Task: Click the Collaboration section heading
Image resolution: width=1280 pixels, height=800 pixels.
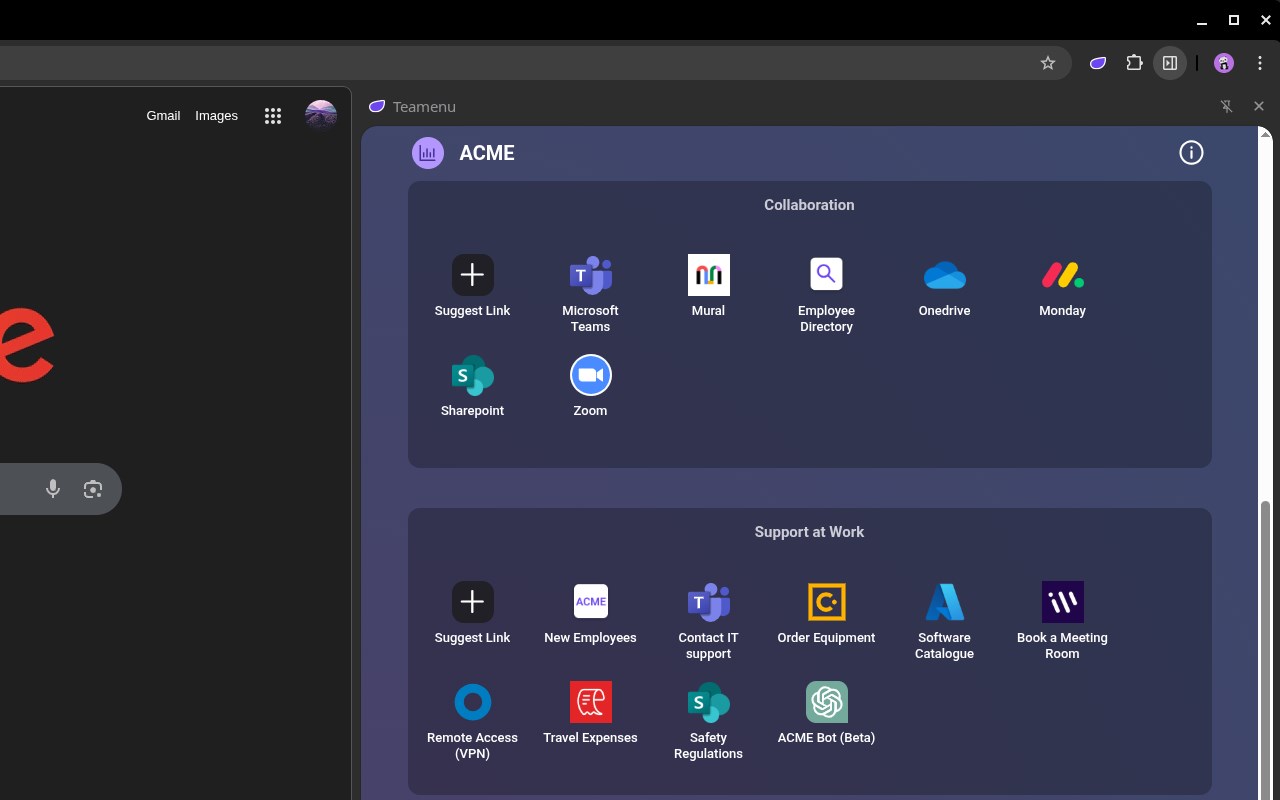Action: tap(809, 205)
